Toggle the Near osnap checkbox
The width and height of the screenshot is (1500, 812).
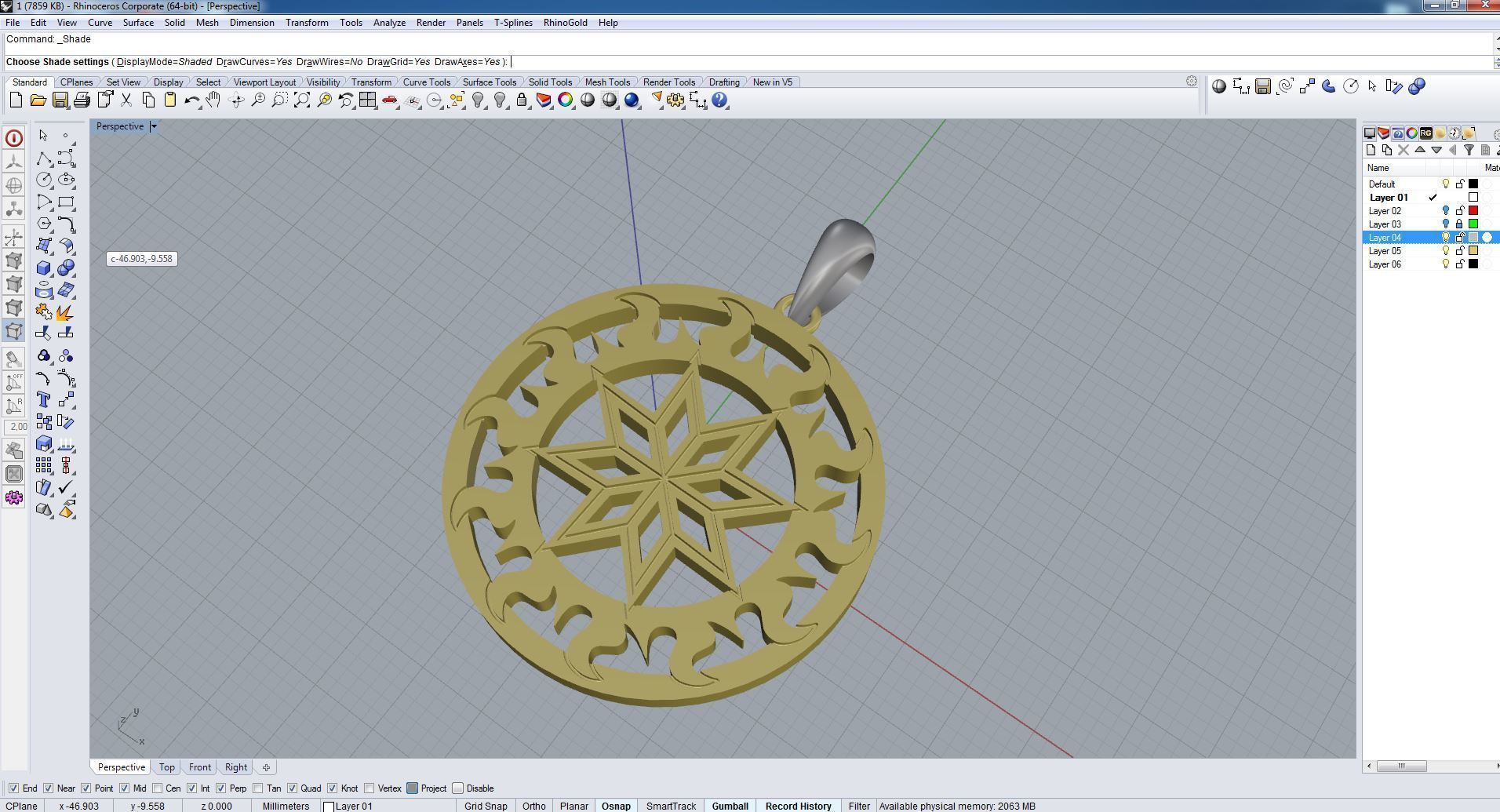click(x=49, y=788)
